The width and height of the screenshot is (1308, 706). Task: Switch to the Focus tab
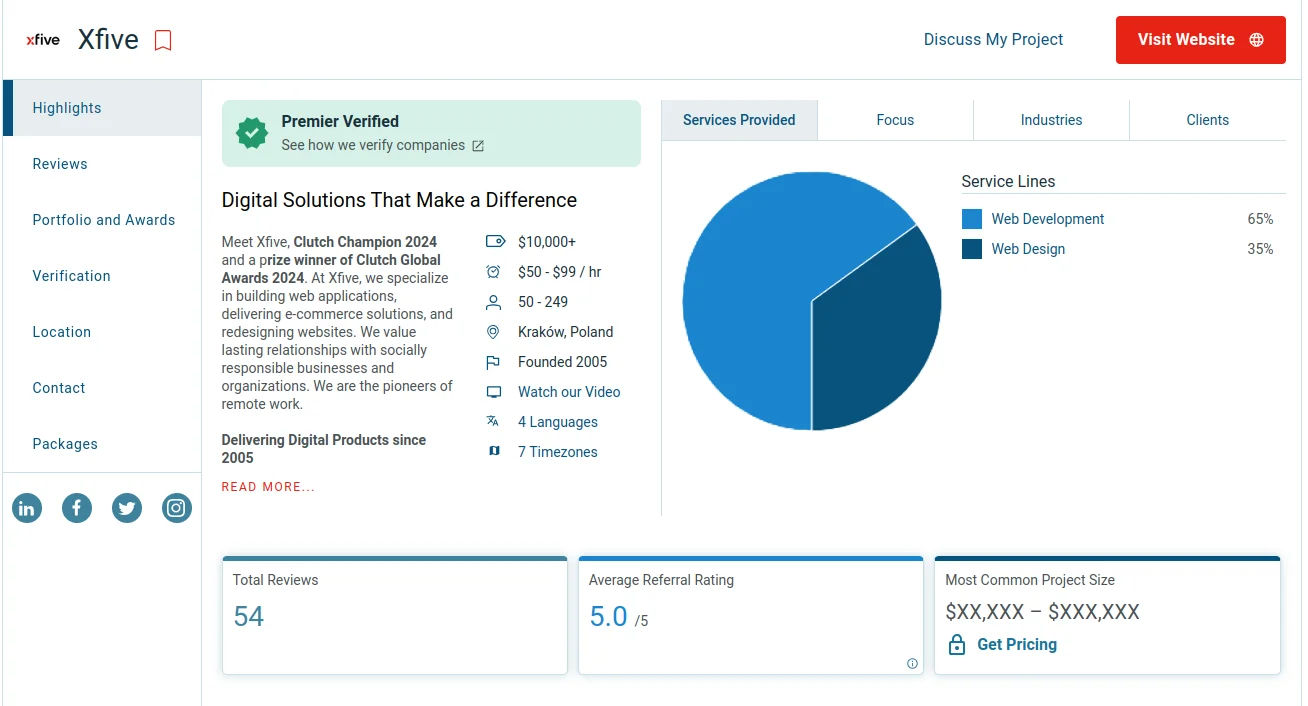tap(895, 120)
